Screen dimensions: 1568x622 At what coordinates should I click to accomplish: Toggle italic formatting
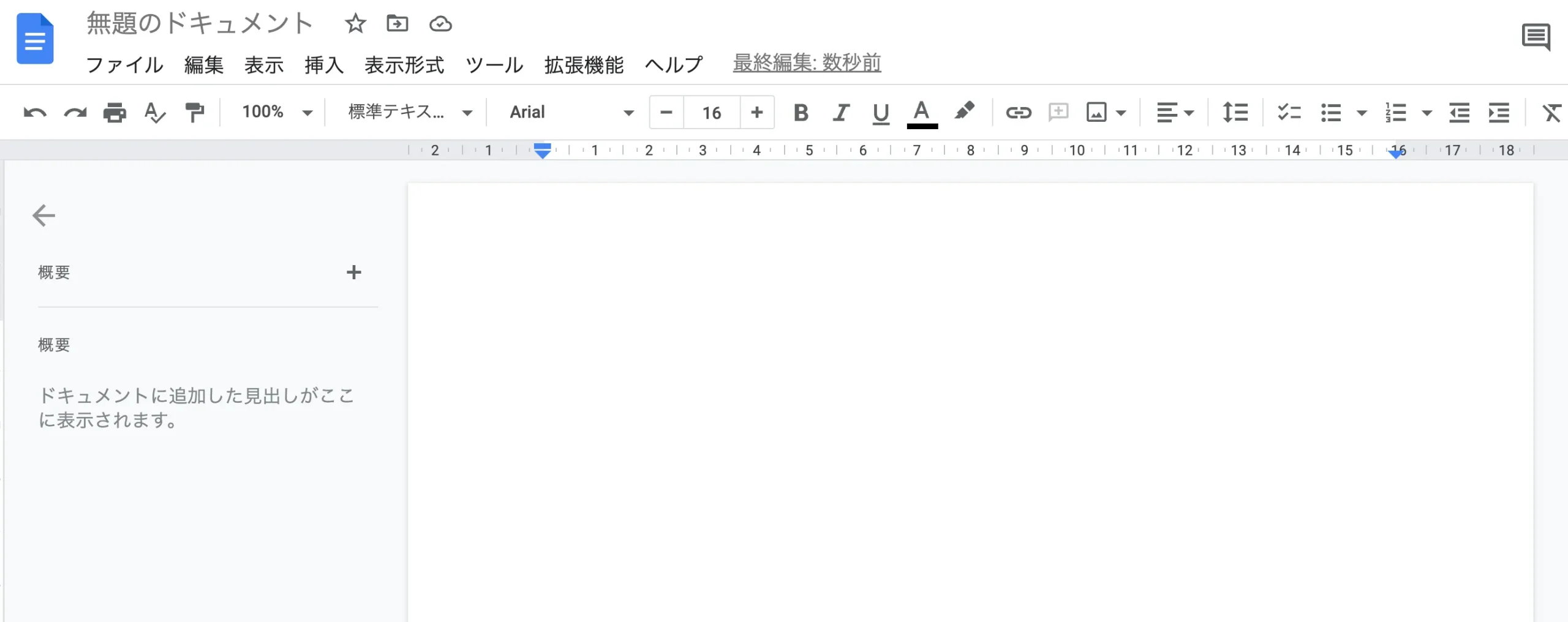841,113
